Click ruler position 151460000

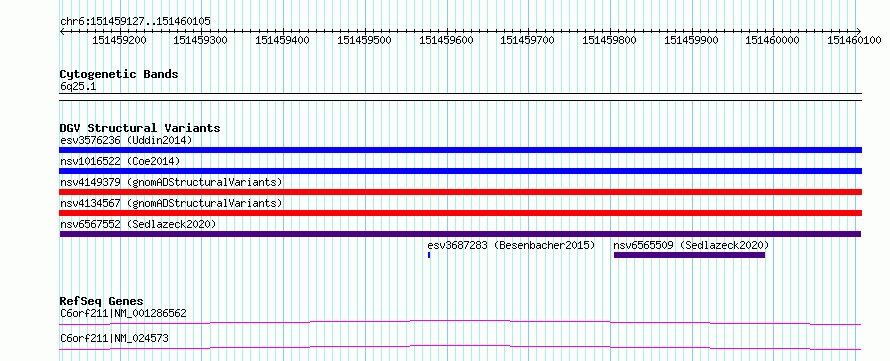pyautogui.click(x=773, y=40)
